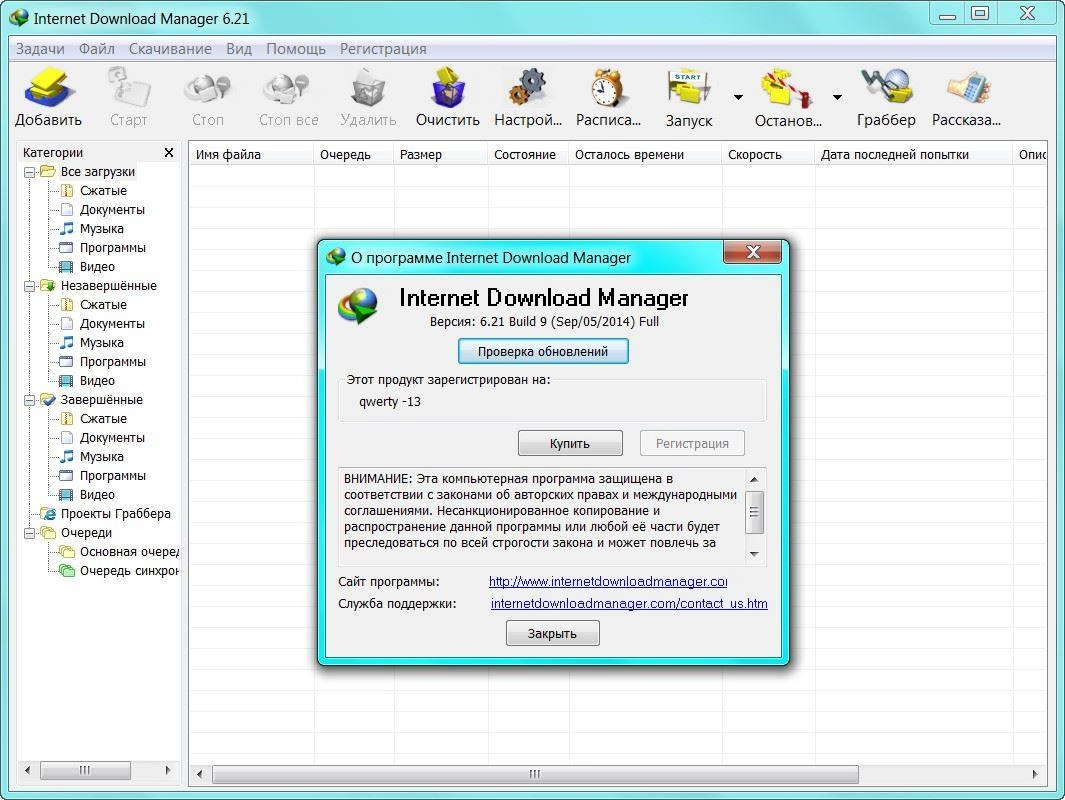Click the legal notice scroll up arrow

coord(754,479)
